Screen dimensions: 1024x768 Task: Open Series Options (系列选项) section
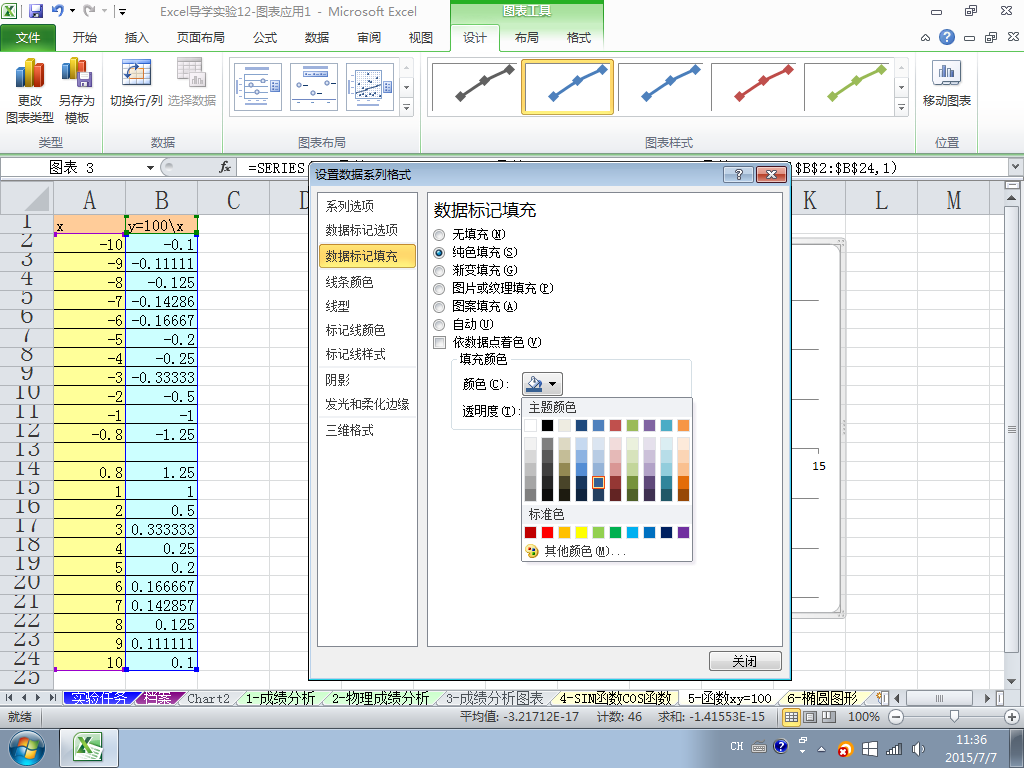[x=349, y=206]
